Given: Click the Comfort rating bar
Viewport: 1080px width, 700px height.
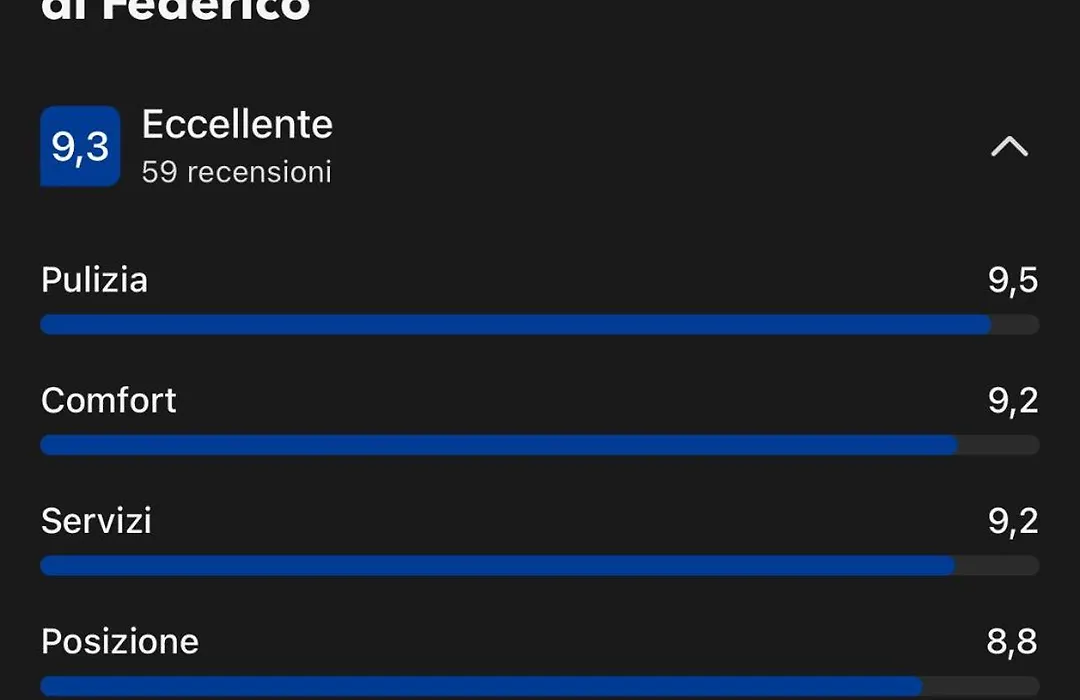Looking at the screenshot, I should [x=540, y=445].
